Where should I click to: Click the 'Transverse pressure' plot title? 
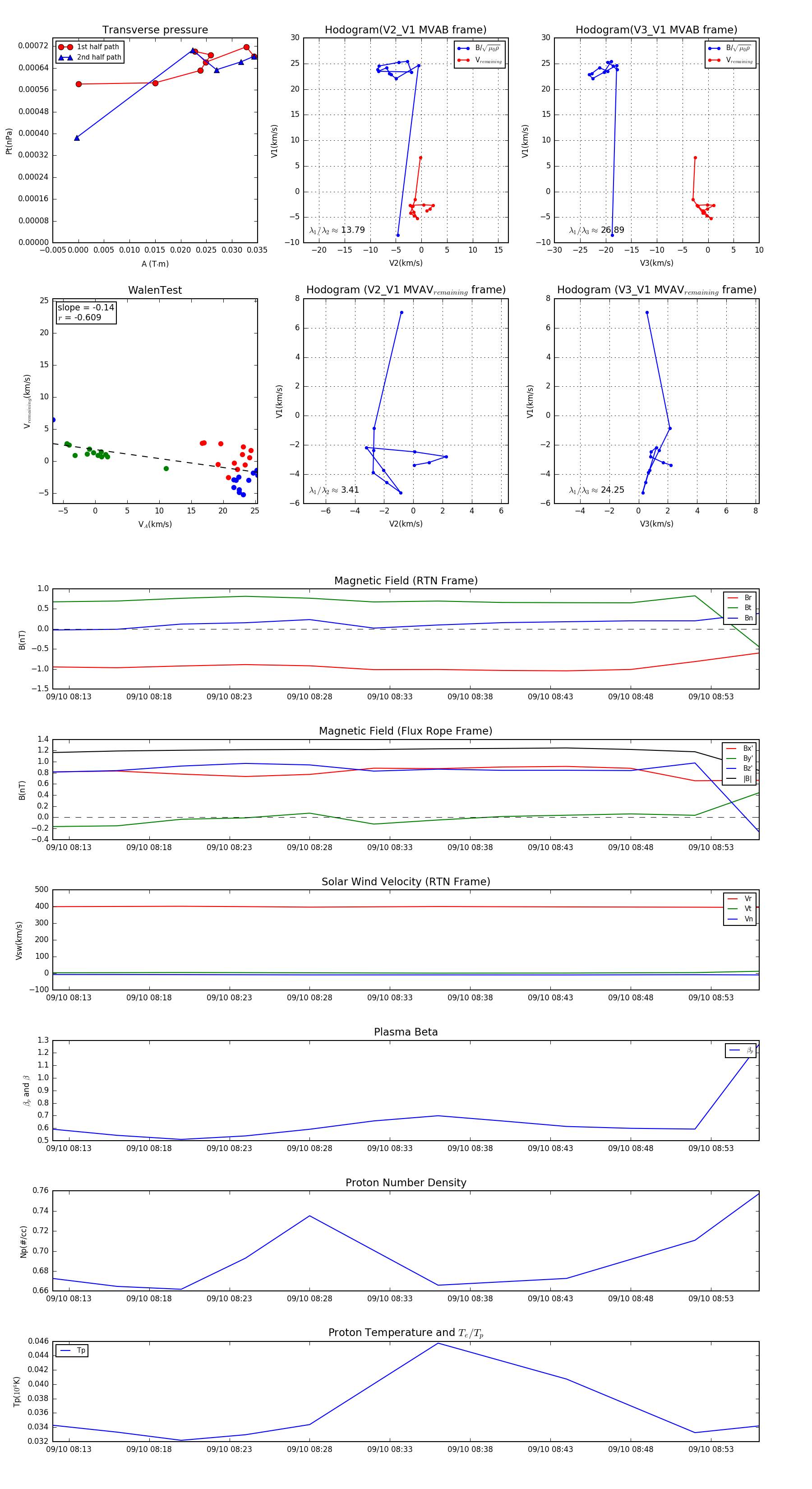pos(155,30)
